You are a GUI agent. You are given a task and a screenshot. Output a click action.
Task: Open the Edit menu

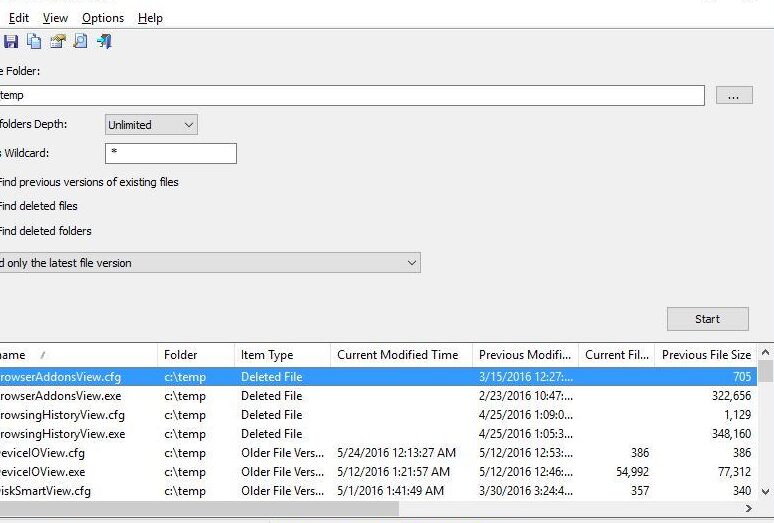tap(19, 18)
